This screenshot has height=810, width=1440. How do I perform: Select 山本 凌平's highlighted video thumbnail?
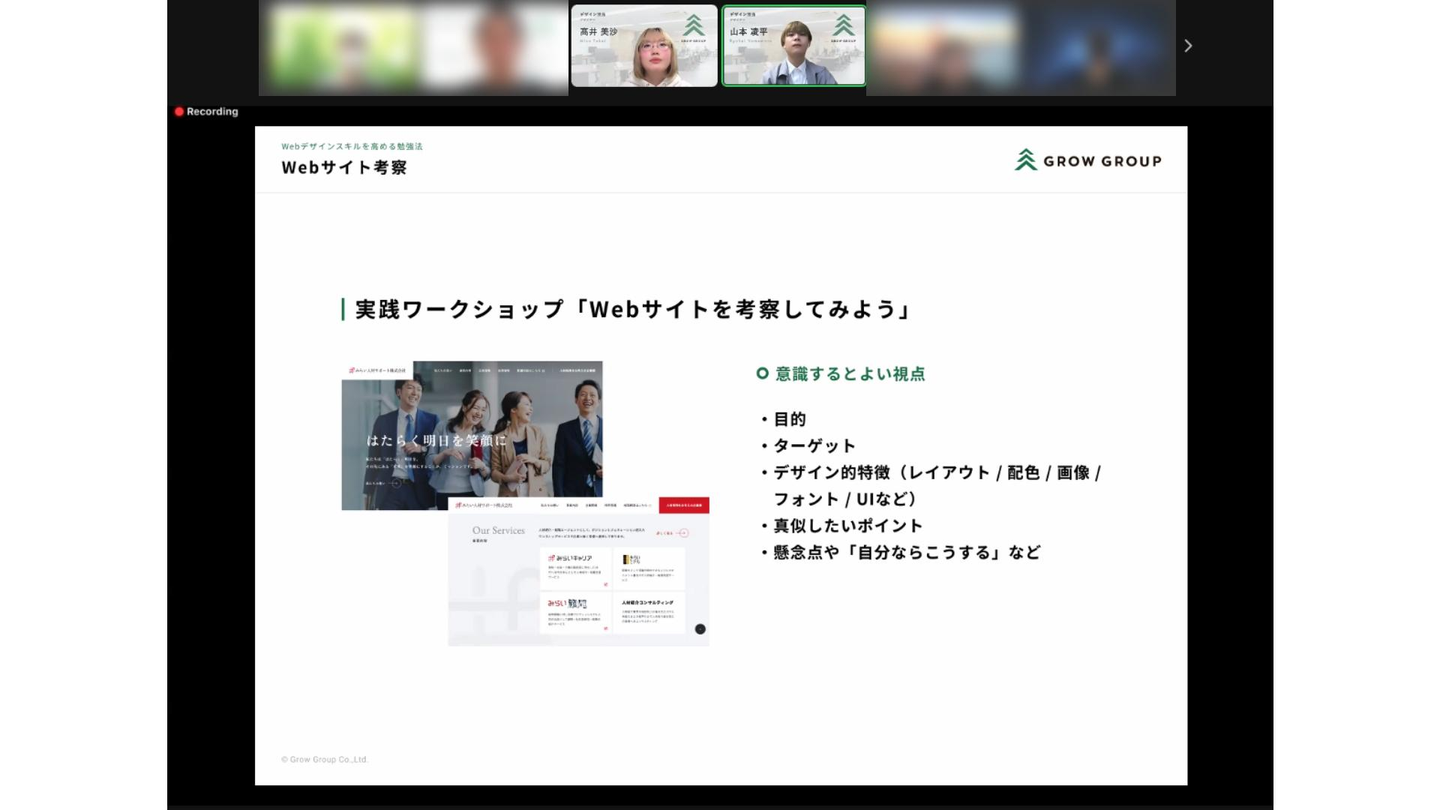click(x=794, y=46)
